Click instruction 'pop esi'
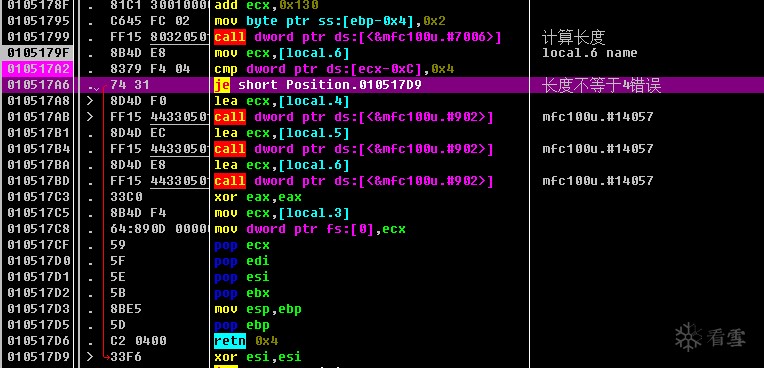Screen dimensions: 764x368 (x=242, y=277)
